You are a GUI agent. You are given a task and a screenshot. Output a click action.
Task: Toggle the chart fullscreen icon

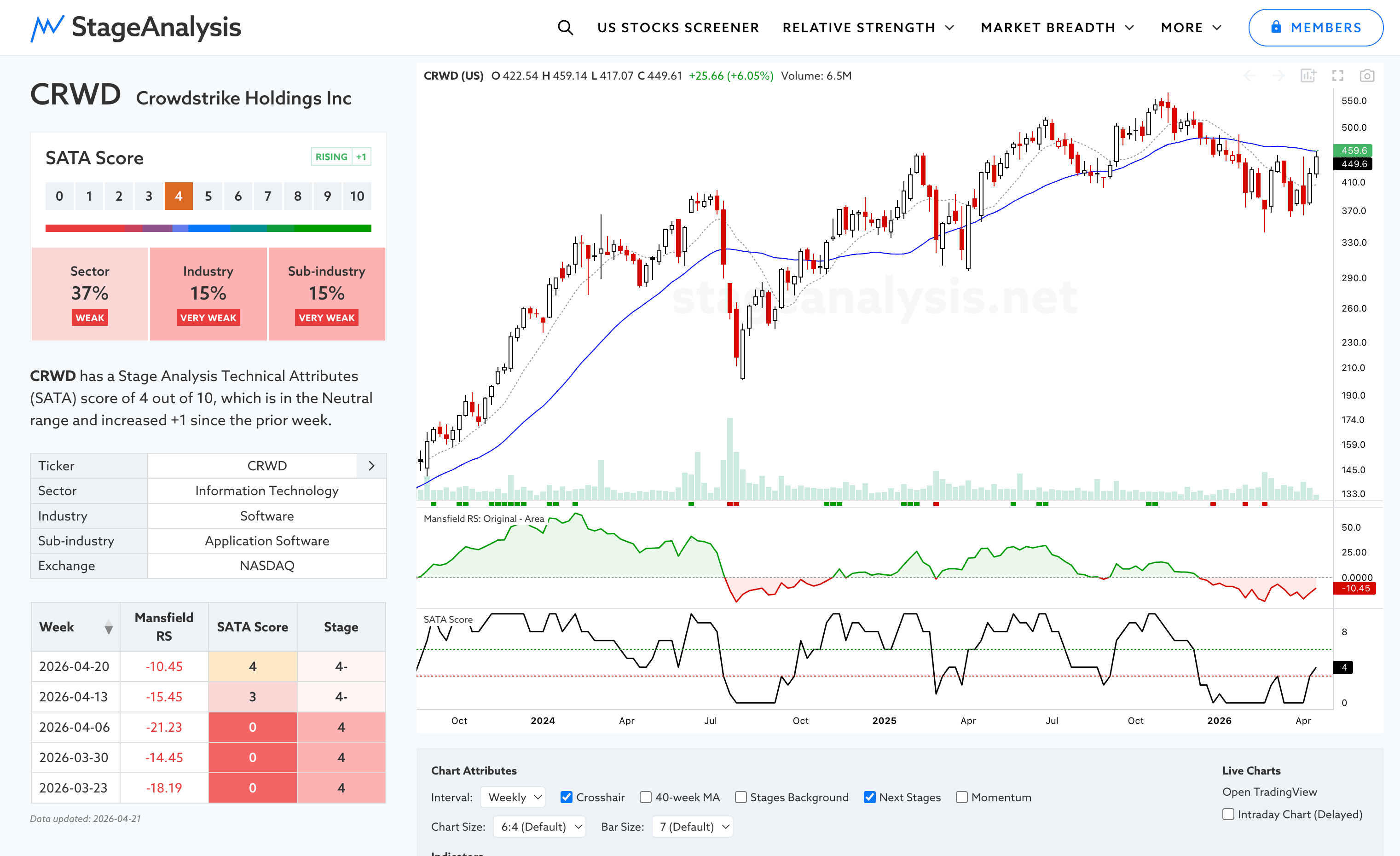[1337, 75]
